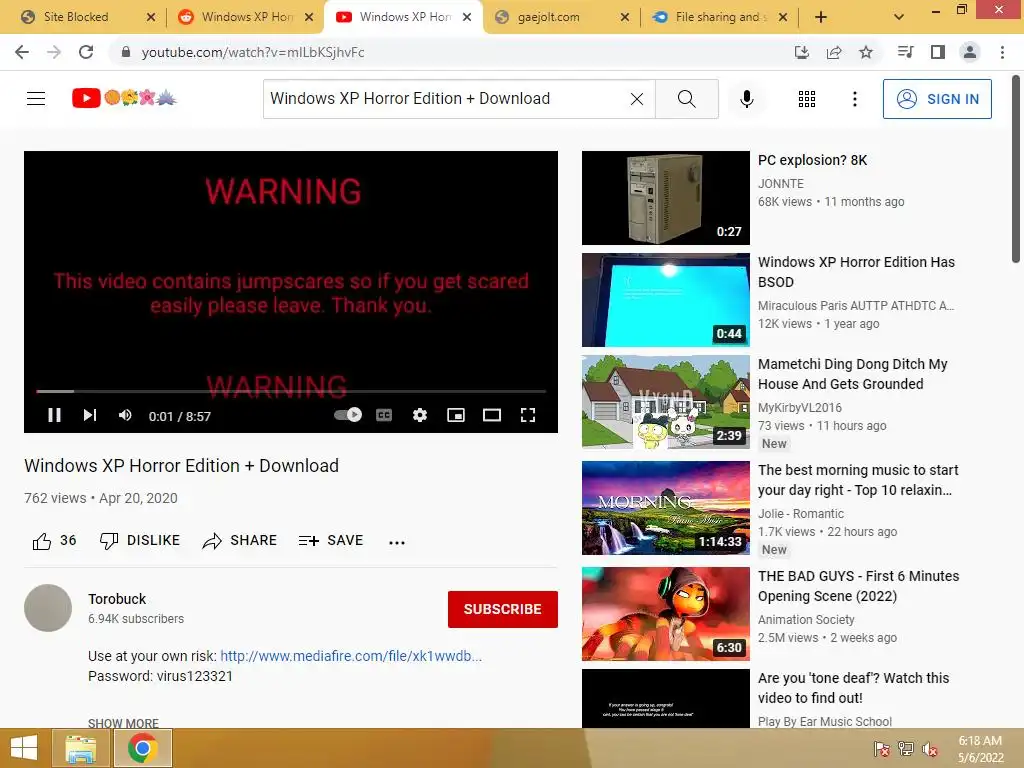Viewport: 1024px width, 768px height.
Task: Open the Torobuck channel name link
Action: click(x=117, y=599)
